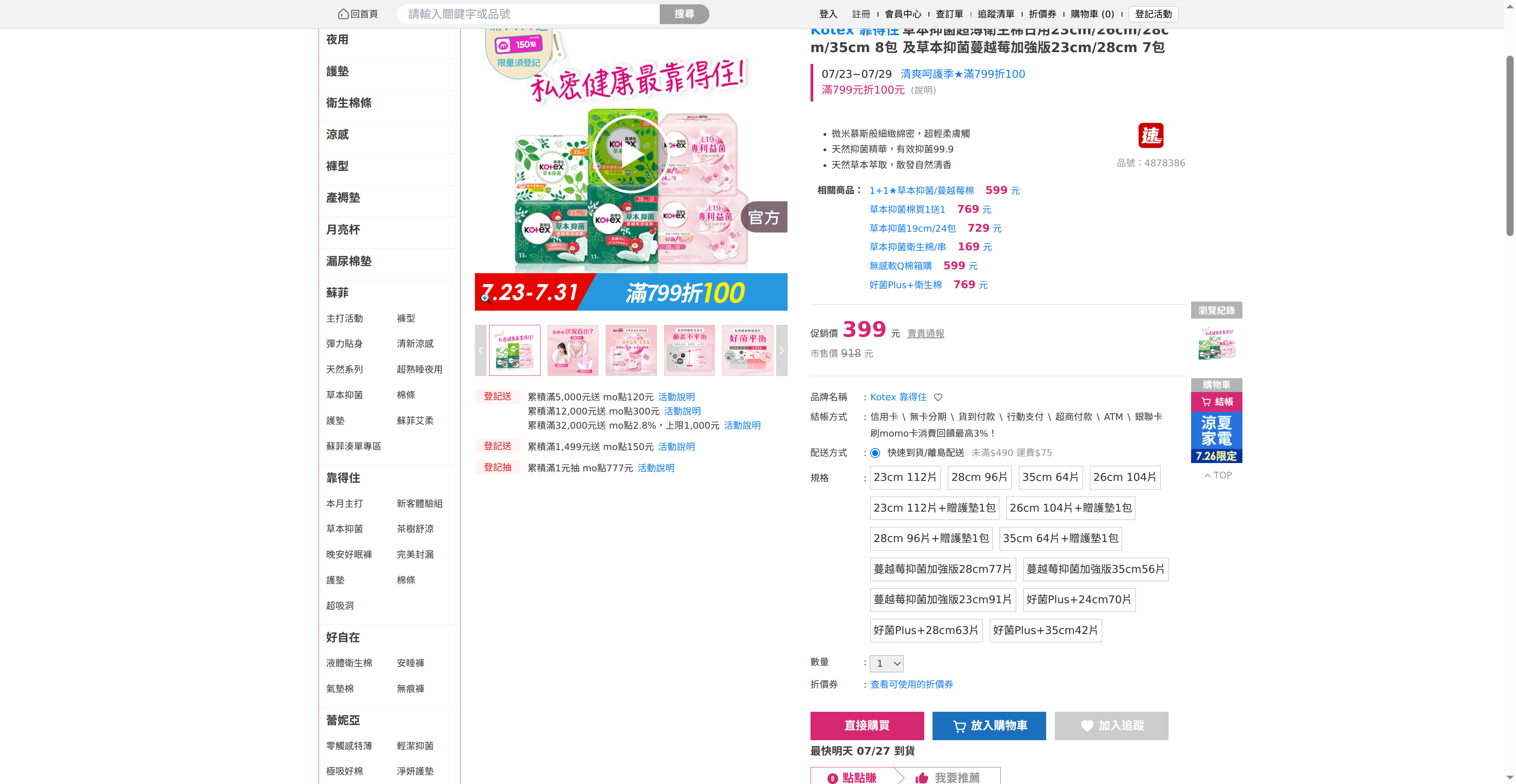This screenshot has height=784, width=1516.
Task: Open 蕾妮亞 零觸感特薄 subcategory
Action: point(349,746)
